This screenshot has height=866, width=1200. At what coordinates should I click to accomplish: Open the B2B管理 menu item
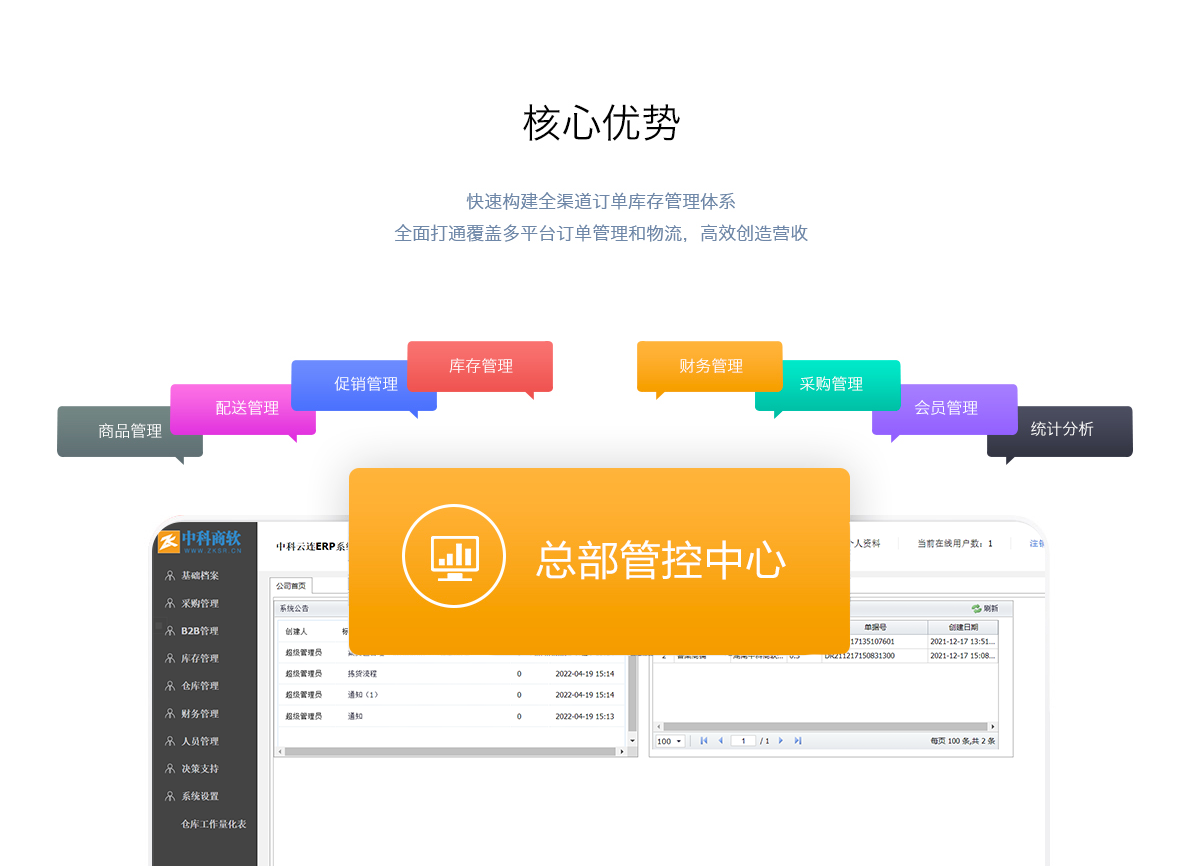(x=199, y=631)
